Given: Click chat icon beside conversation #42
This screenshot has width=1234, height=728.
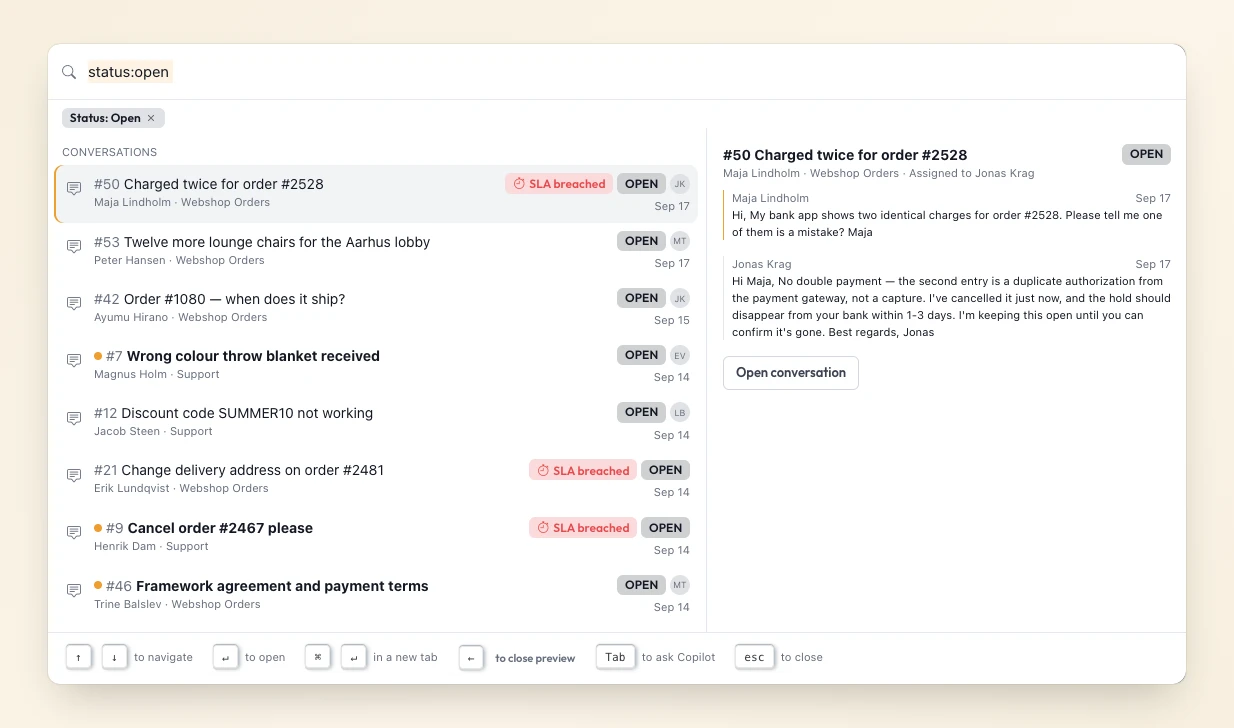Looking at the screenshot, I should click(x=74, y=303).
